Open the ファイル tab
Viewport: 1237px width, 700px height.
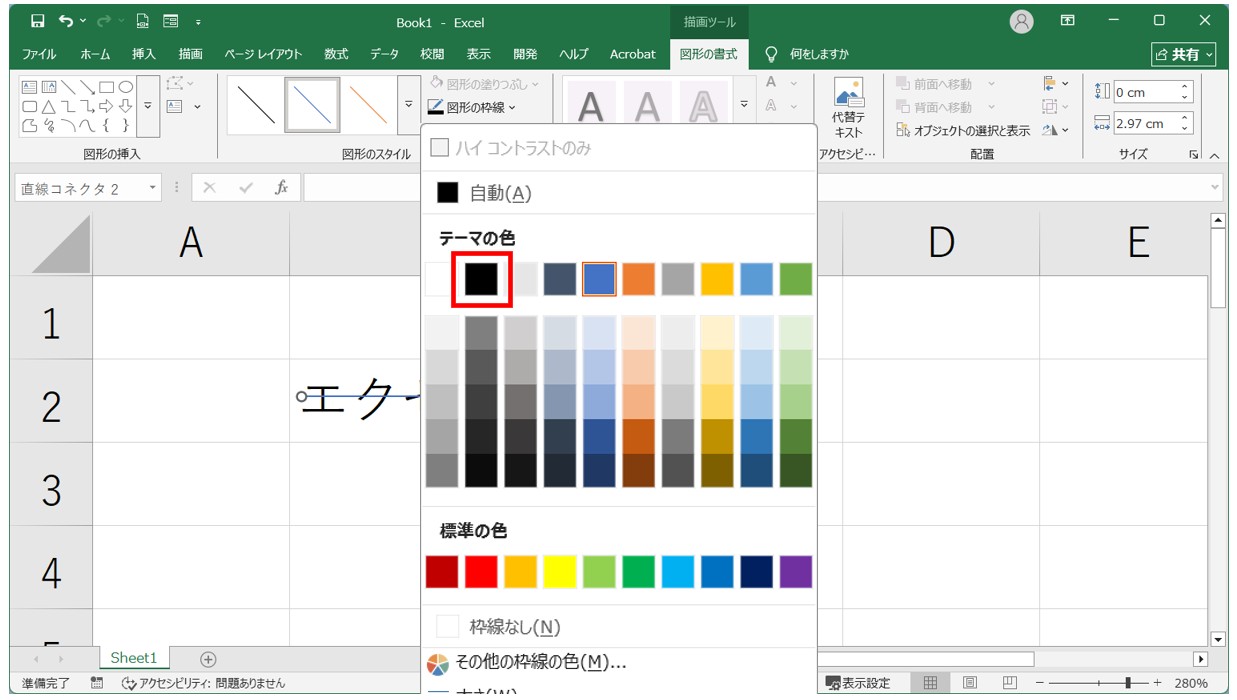point(39,54)
